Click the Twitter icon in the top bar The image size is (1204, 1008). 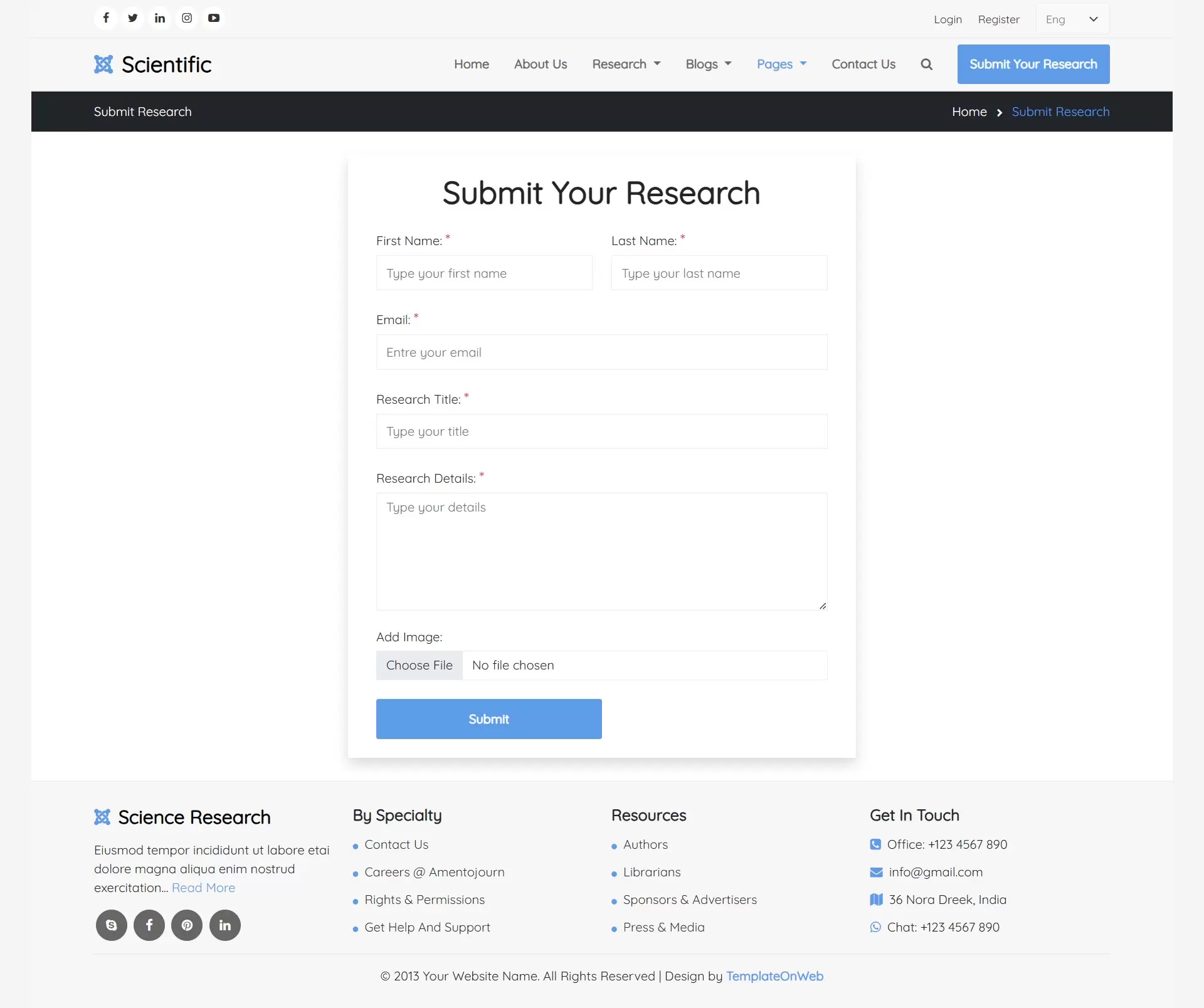tap(132, 18)
